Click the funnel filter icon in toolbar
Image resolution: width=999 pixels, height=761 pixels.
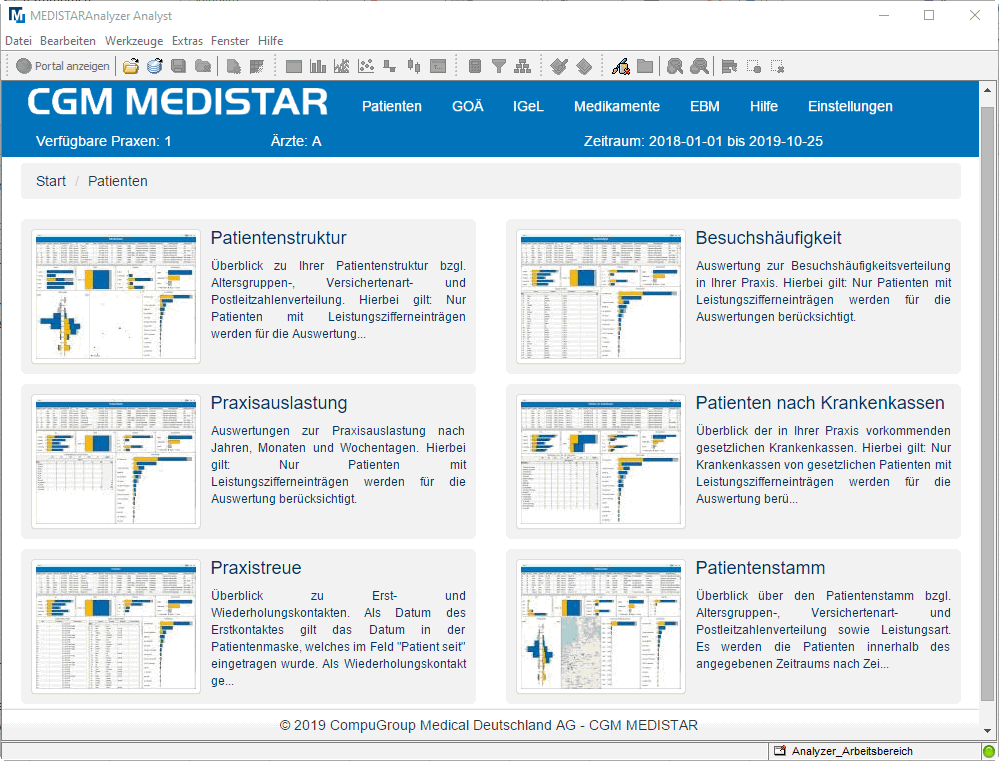(x=499, y=66)
